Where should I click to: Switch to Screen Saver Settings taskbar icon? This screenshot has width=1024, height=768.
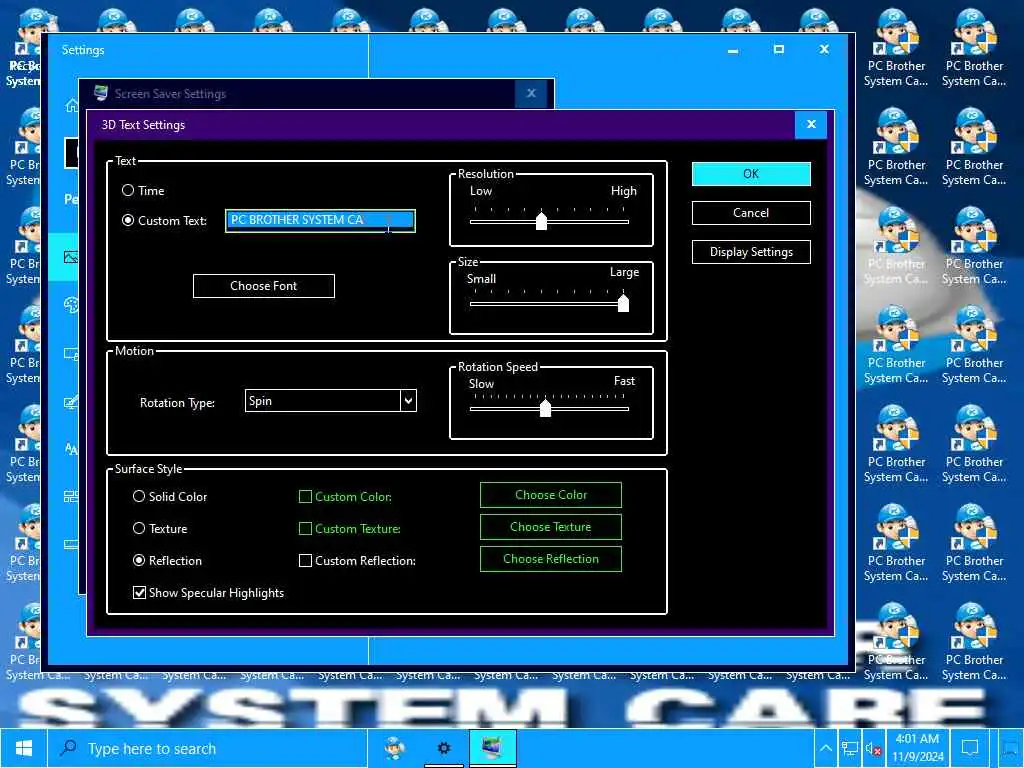point(492,748)
